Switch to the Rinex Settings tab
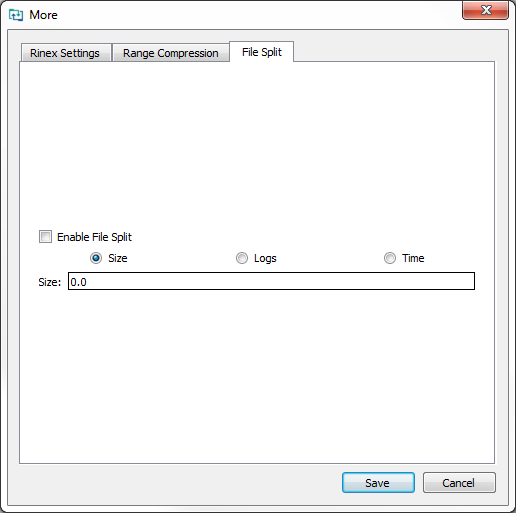The image size is (516, 513). (x=66, y=53)
